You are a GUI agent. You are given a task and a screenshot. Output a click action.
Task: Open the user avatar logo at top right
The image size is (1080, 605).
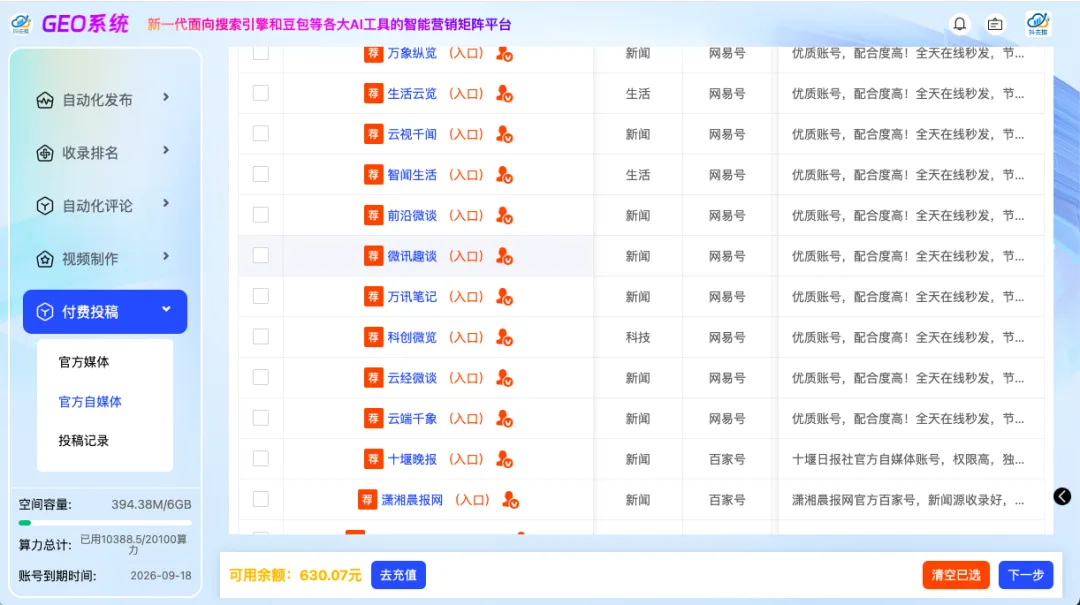click(1038, 24)
